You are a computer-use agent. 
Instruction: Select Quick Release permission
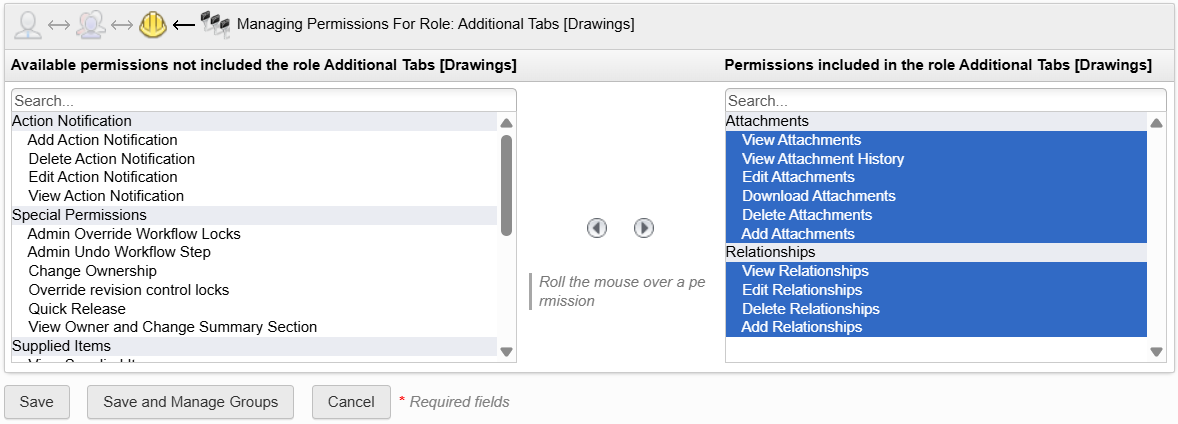click(77, 309)
